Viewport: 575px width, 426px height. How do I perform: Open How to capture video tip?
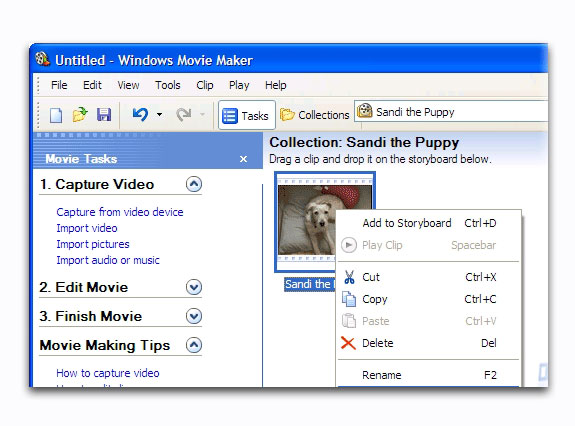coord(108,373)
